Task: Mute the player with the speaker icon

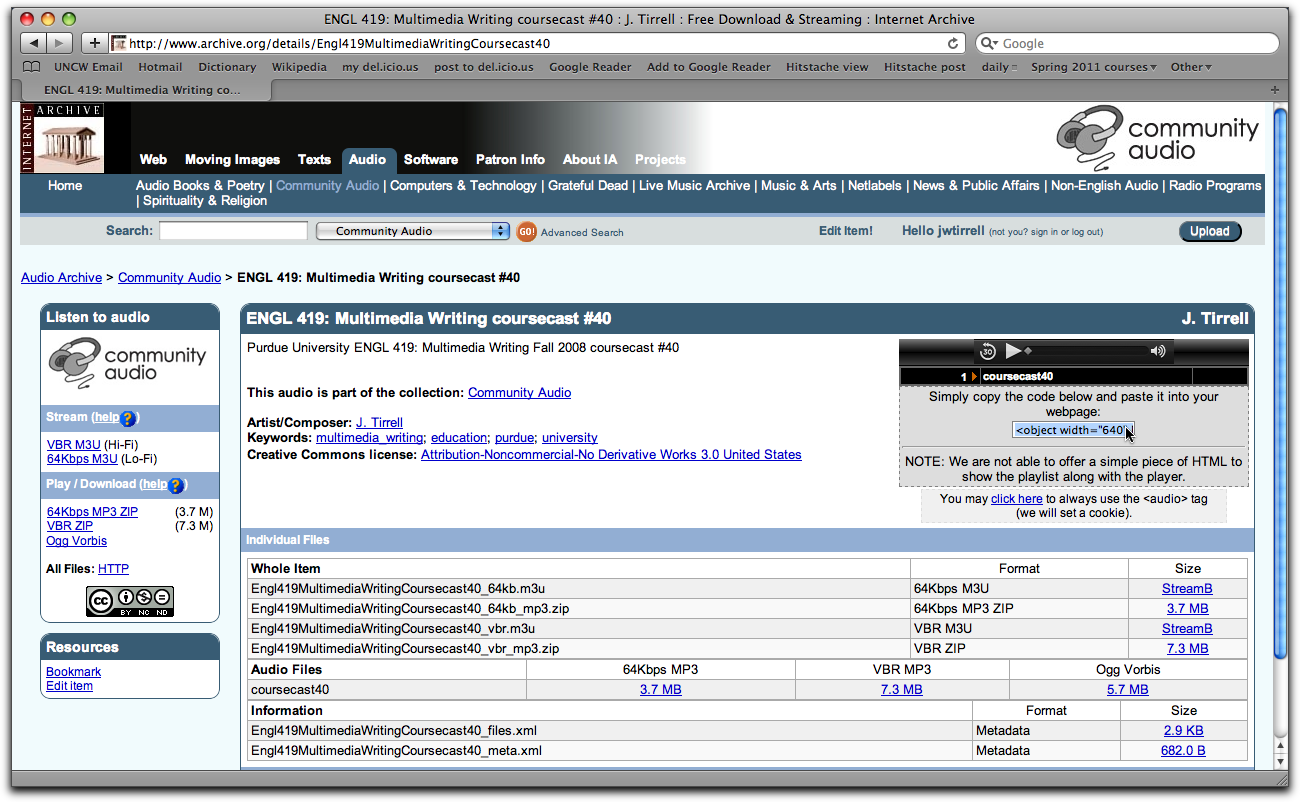Action: point(1158,351)
